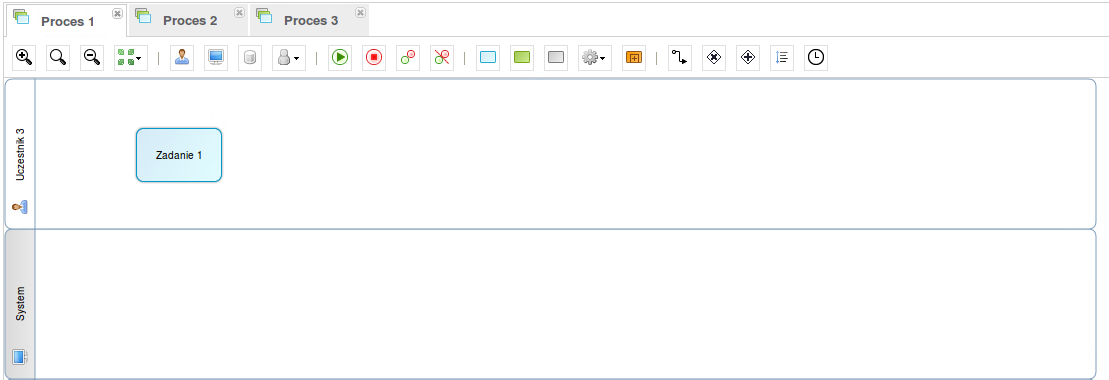The width and height of the screenshot is (1109, 380).
Task: Close the Proces 3 tab
Action: (x=361, y=13)
